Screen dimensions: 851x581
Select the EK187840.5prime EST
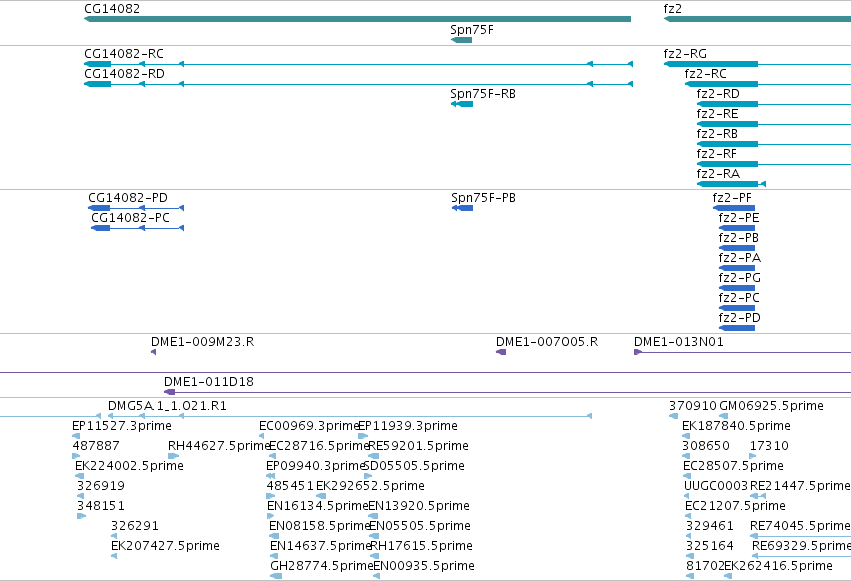click(686, 436)
